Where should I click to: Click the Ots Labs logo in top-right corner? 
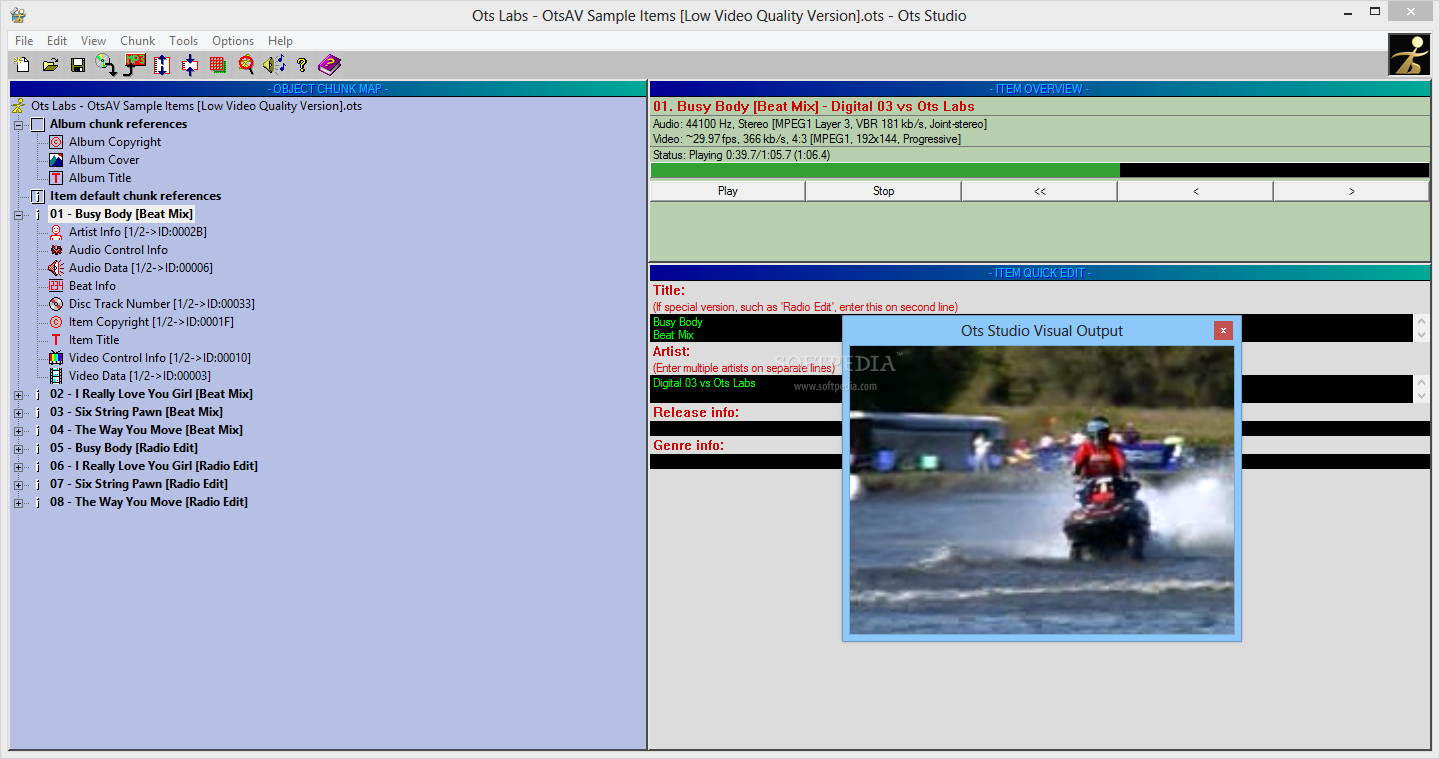pos(1409,54)
